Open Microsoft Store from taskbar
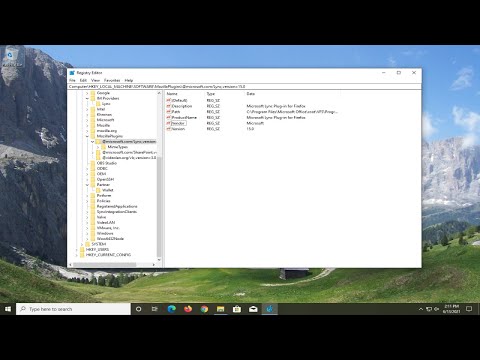 coord(237,309)
